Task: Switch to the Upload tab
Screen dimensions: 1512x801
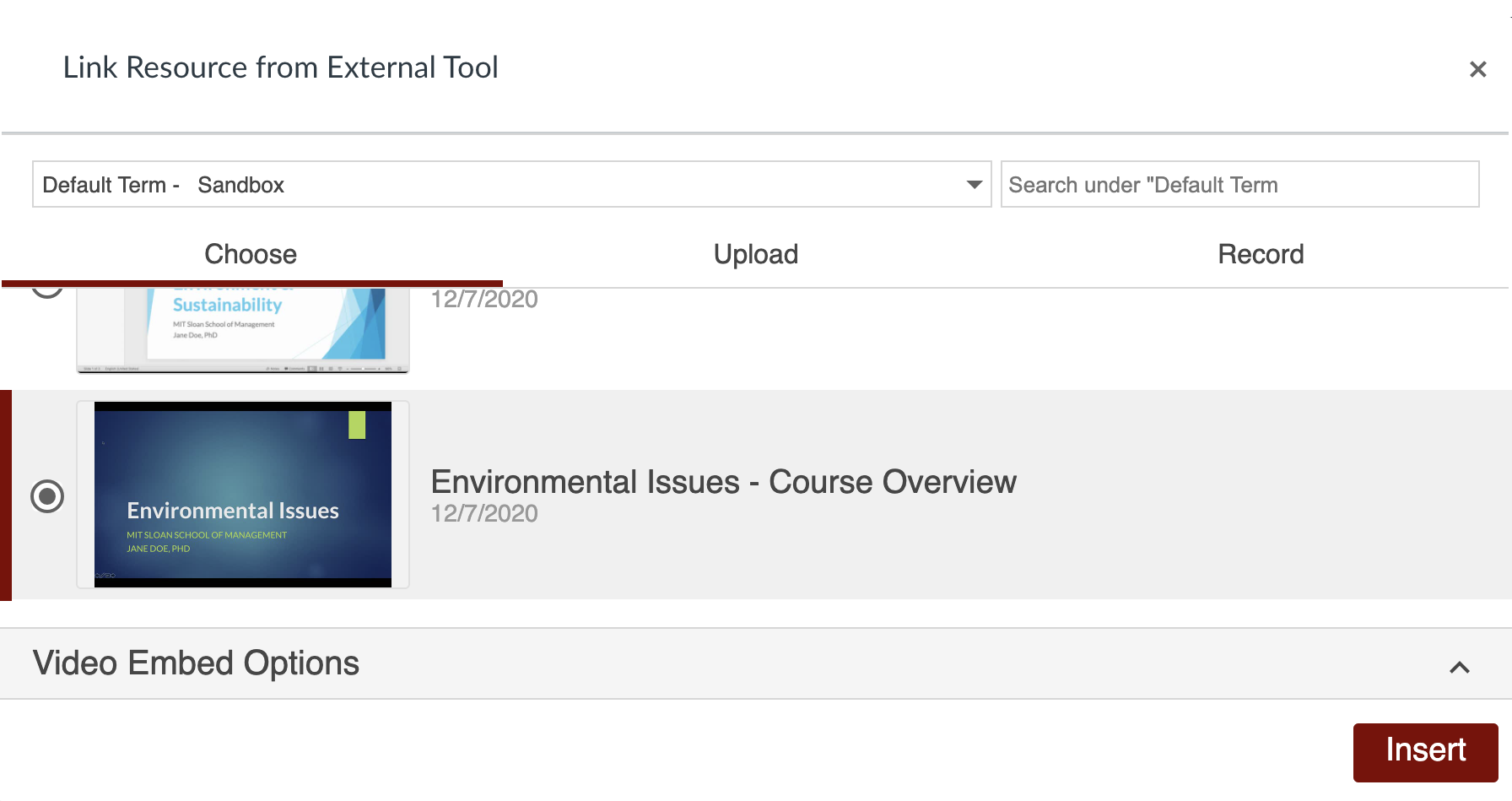Action: [756, 254]
